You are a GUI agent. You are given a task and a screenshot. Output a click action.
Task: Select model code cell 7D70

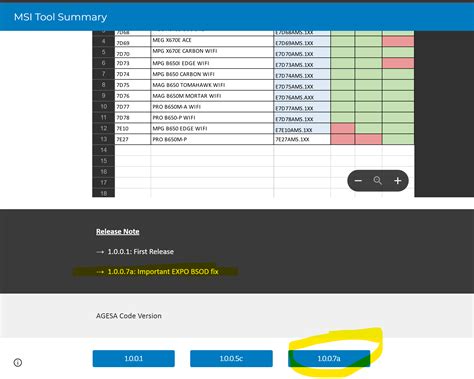coord(133,52)
